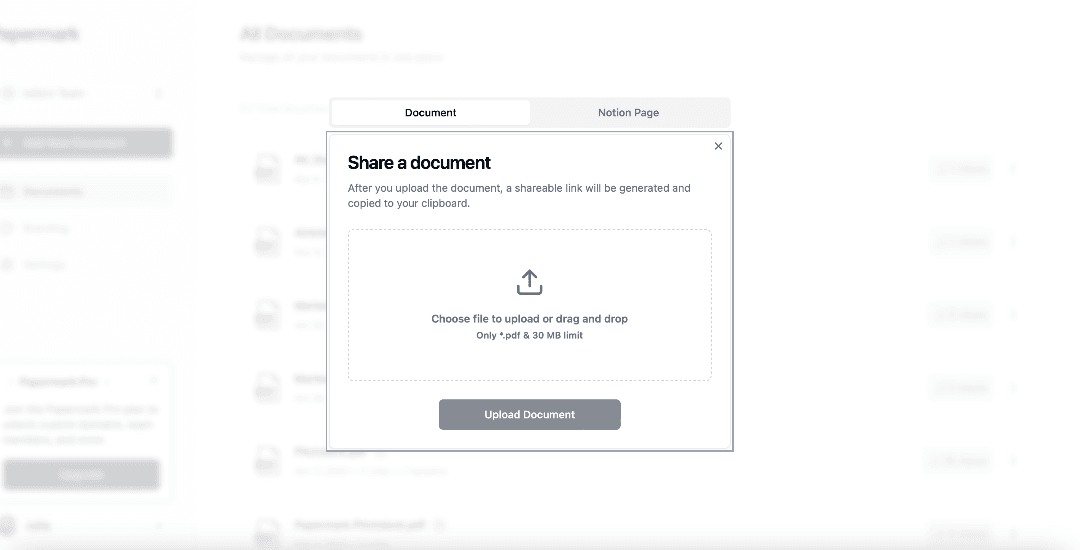Click the upload arrow icon

[529, 282]
